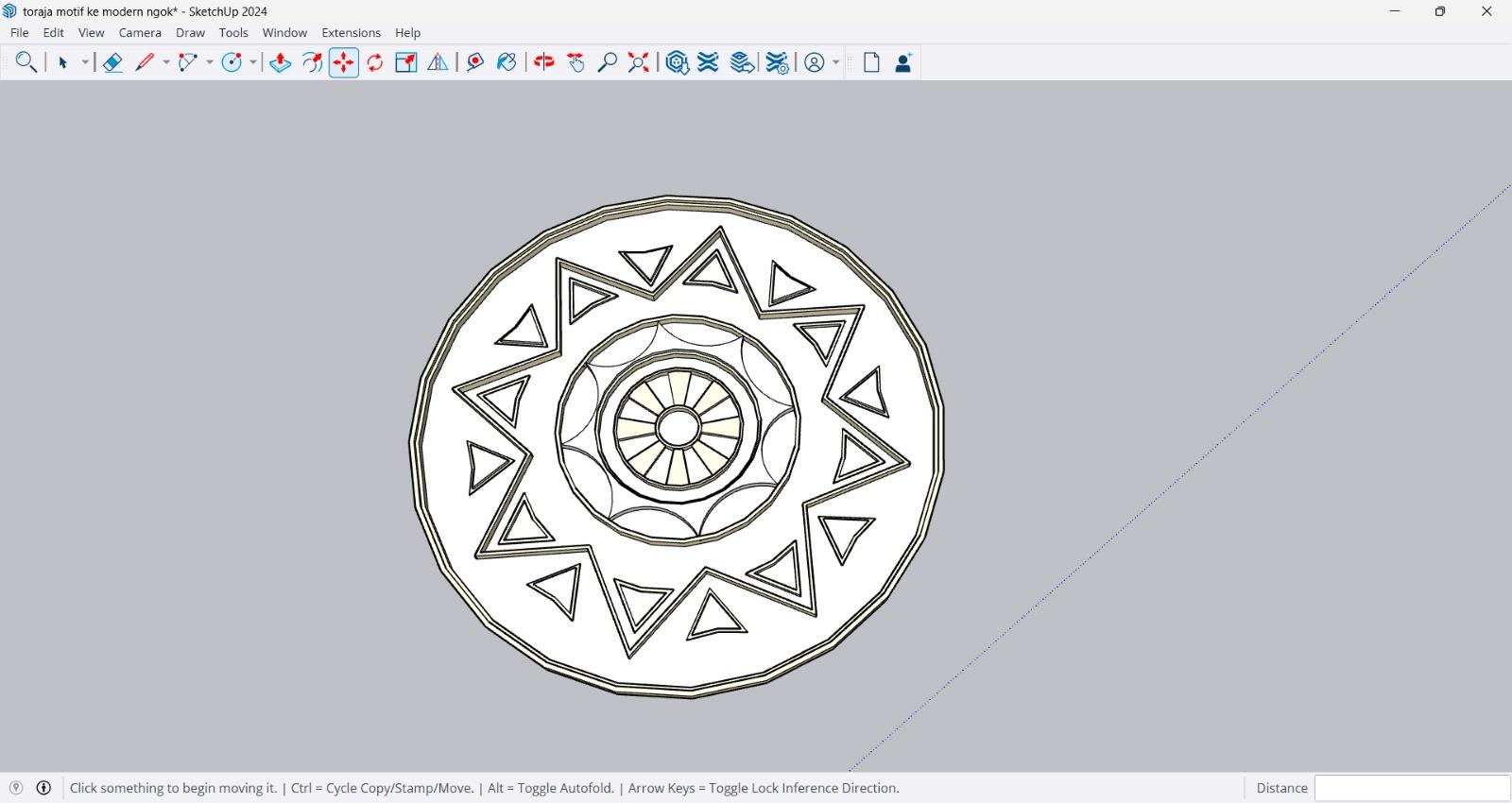Image resolution: width=1512 pixels, height=803 pixels.
Task: Toggle the Instructor info icon in status bar
Action: click(x=43, y=788)
